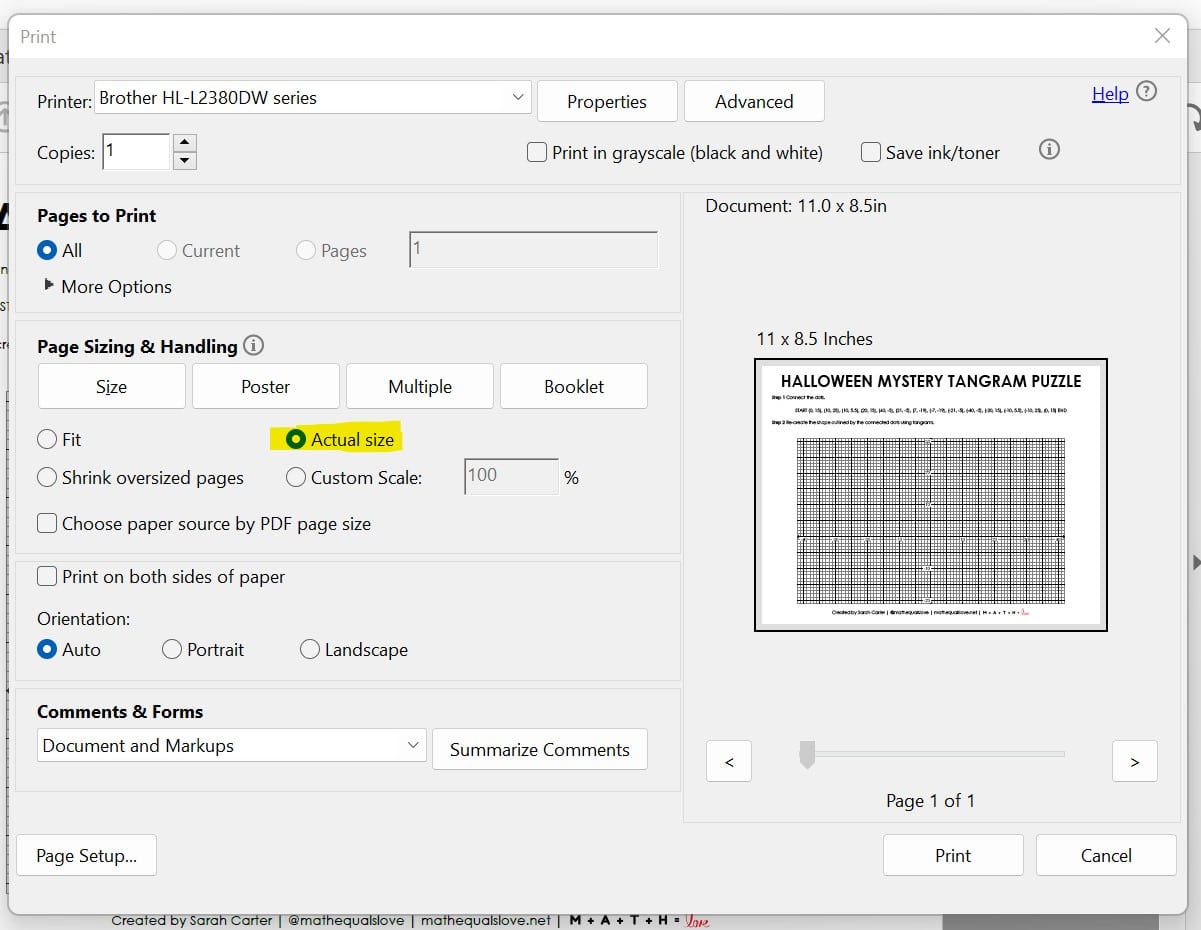Screen dimensions: 1201x930
Task: Switch to the Poster sizing mode
Action: 266,387
